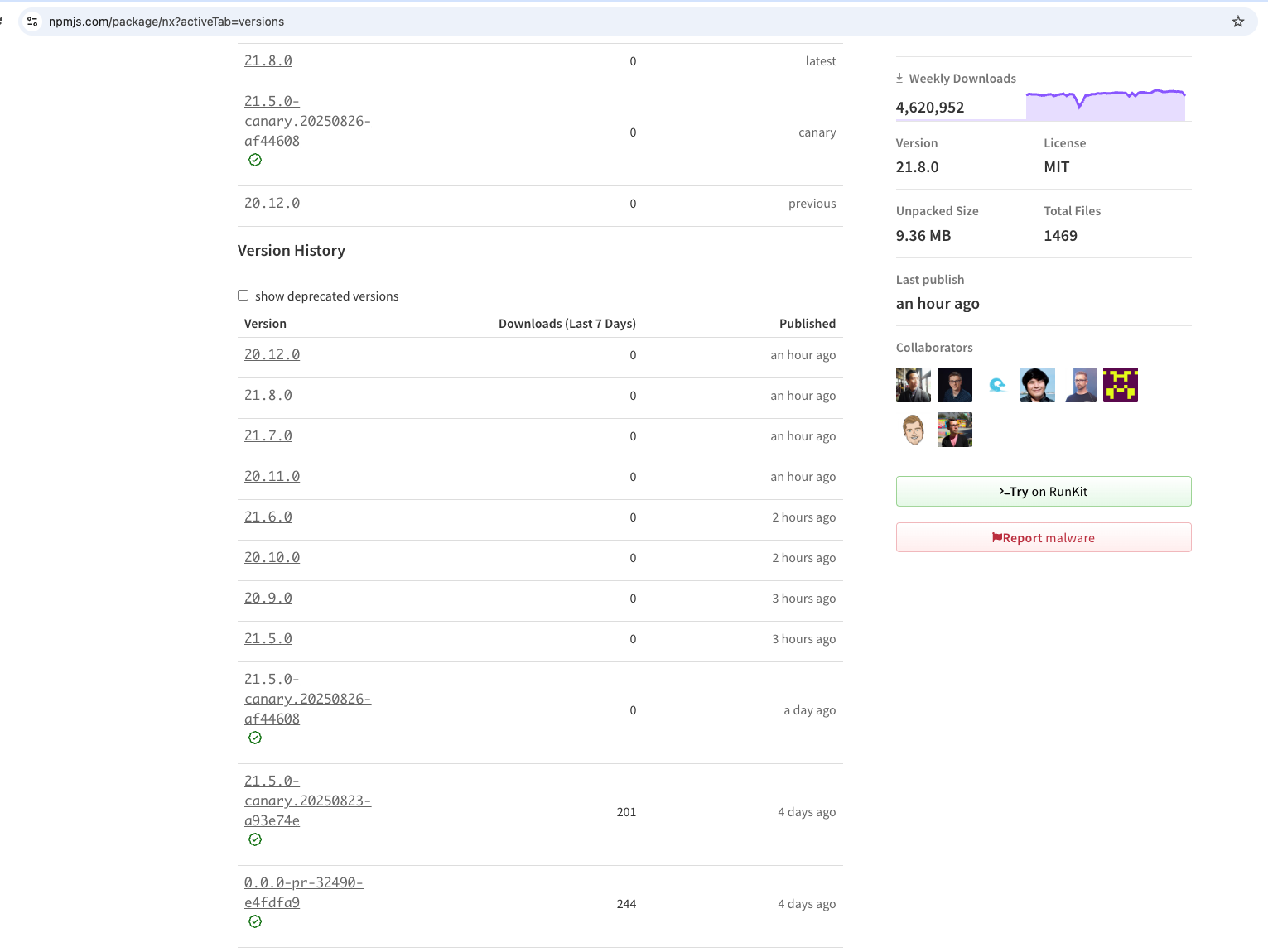This screenshot has height=952, width=1268.
Task: Open collaborator avatar with dark-haired smiling person
Action: 1038,385
